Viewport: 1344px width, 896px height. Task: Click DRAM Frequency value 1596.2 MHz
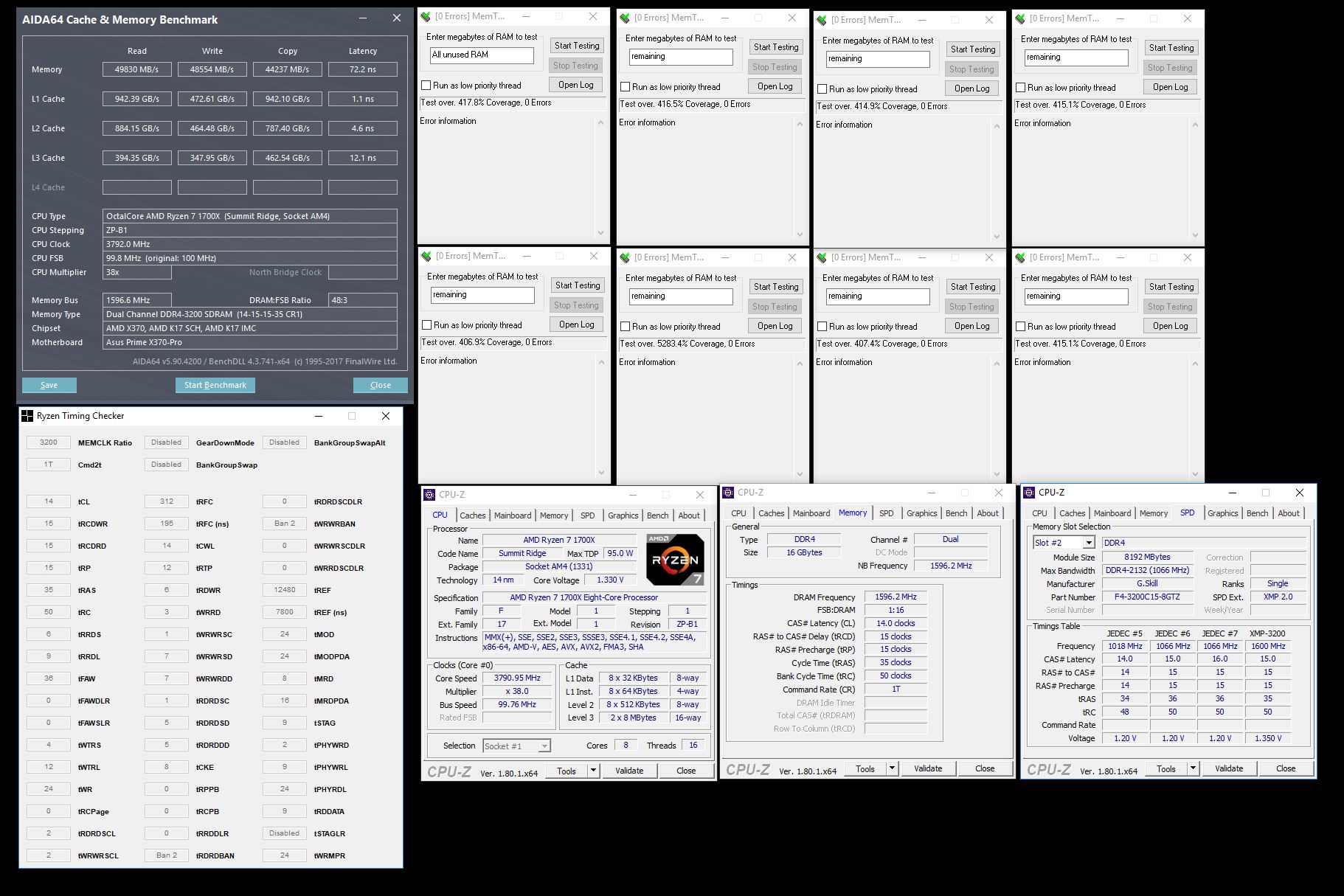pos(896,597)
